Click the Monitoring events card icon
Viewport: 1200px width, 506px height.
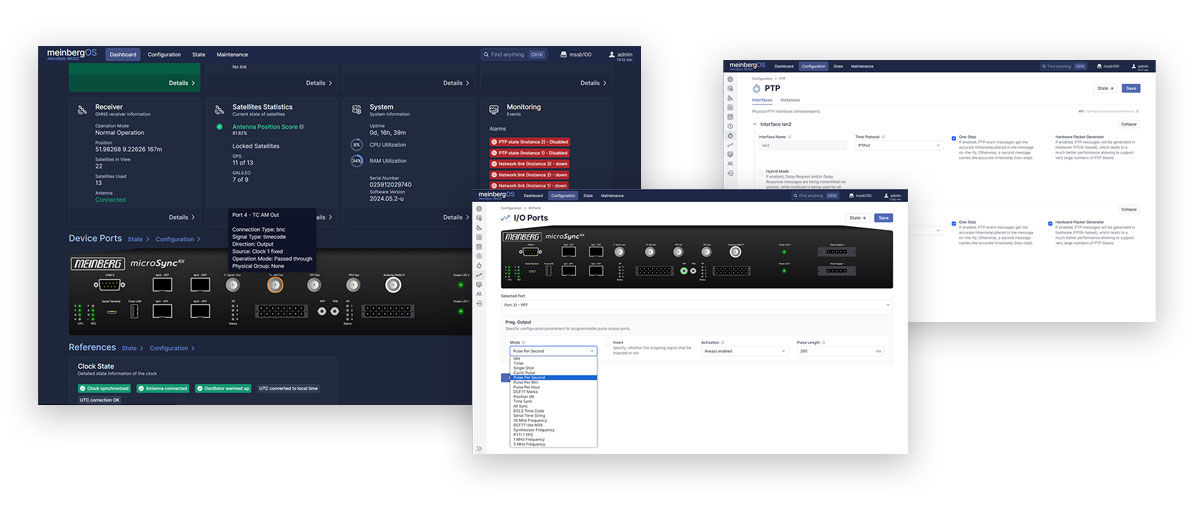tap(494, 109)
